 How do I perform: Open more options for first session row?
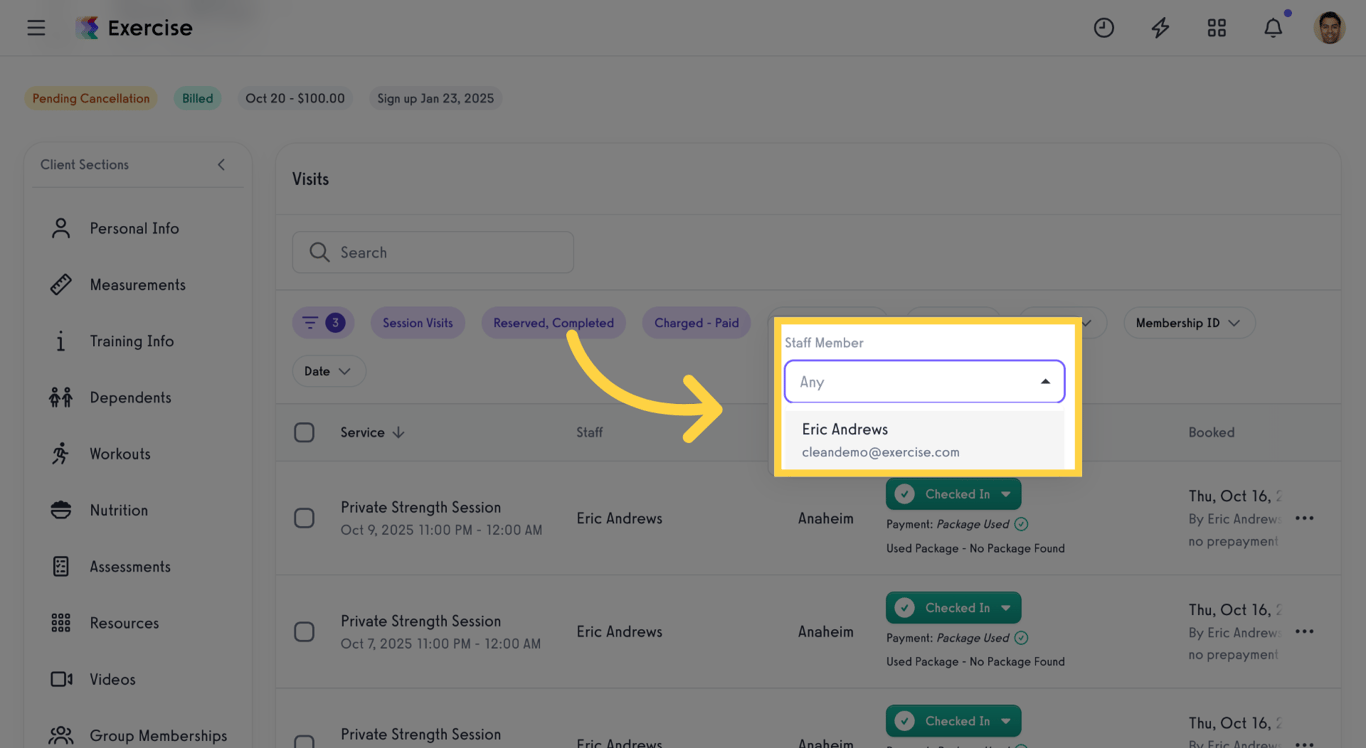pos(1304,518)
